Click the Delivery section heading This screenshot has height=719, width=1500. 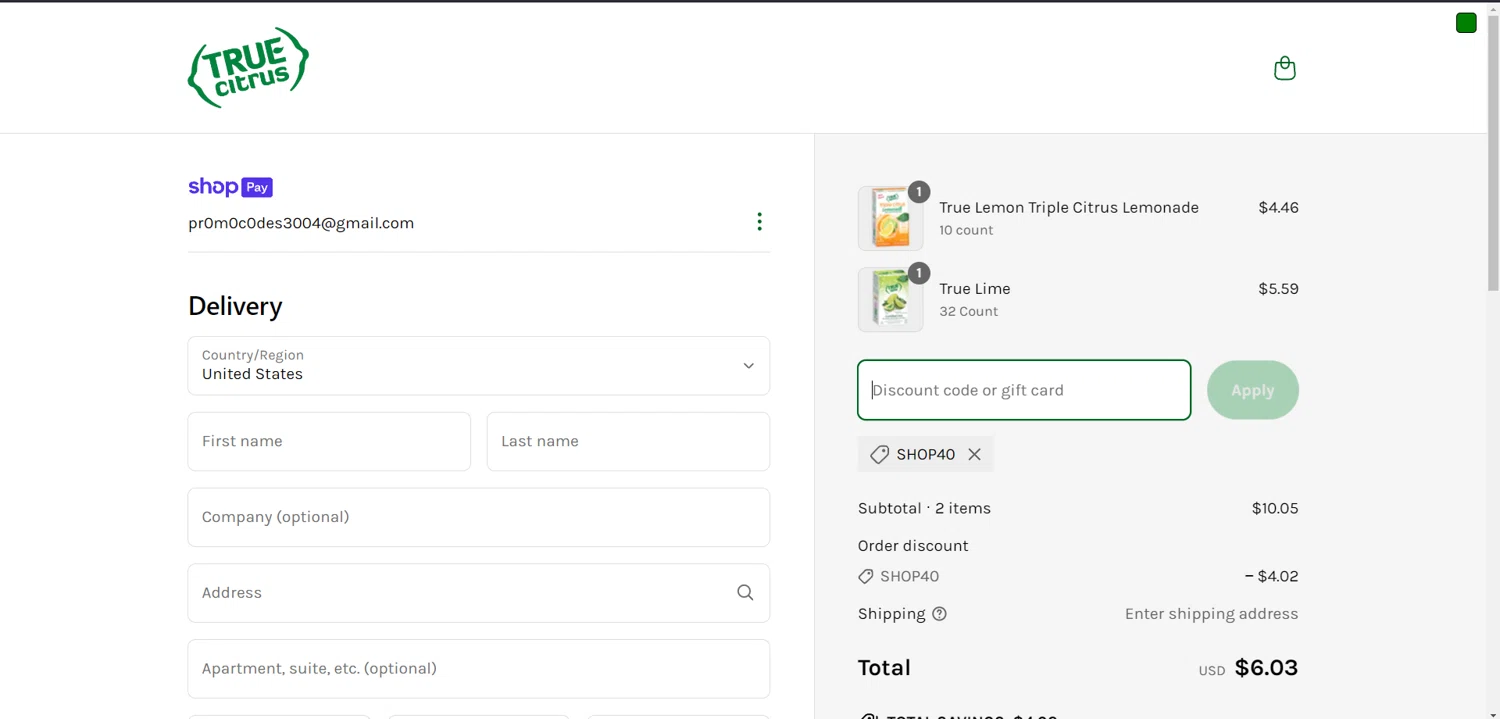click(235, 306)
